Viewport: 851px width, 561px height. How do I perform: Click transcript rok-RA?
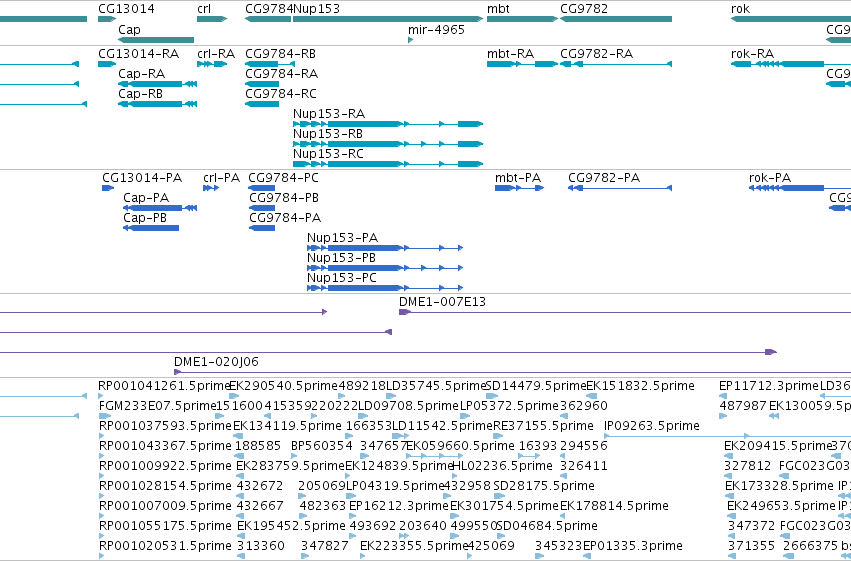coord(791,64)
